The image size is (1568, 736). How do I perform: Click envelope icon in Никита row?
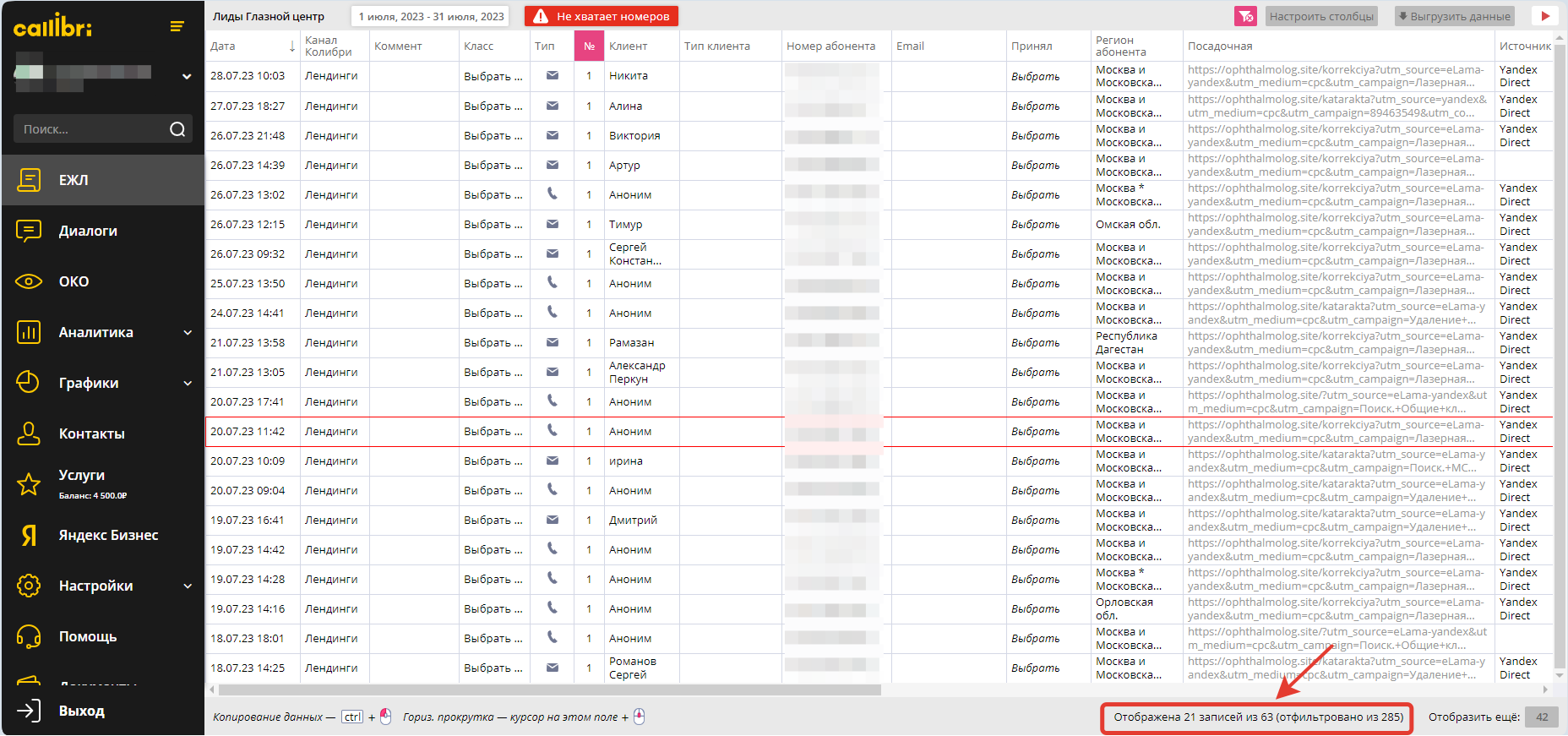click(552, 75)
